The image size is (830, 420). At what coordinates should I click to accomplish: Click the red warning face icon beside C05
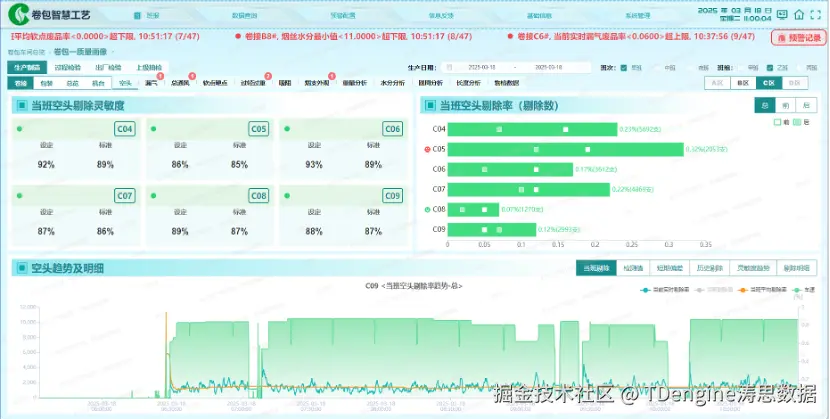(x=428, y=149)
